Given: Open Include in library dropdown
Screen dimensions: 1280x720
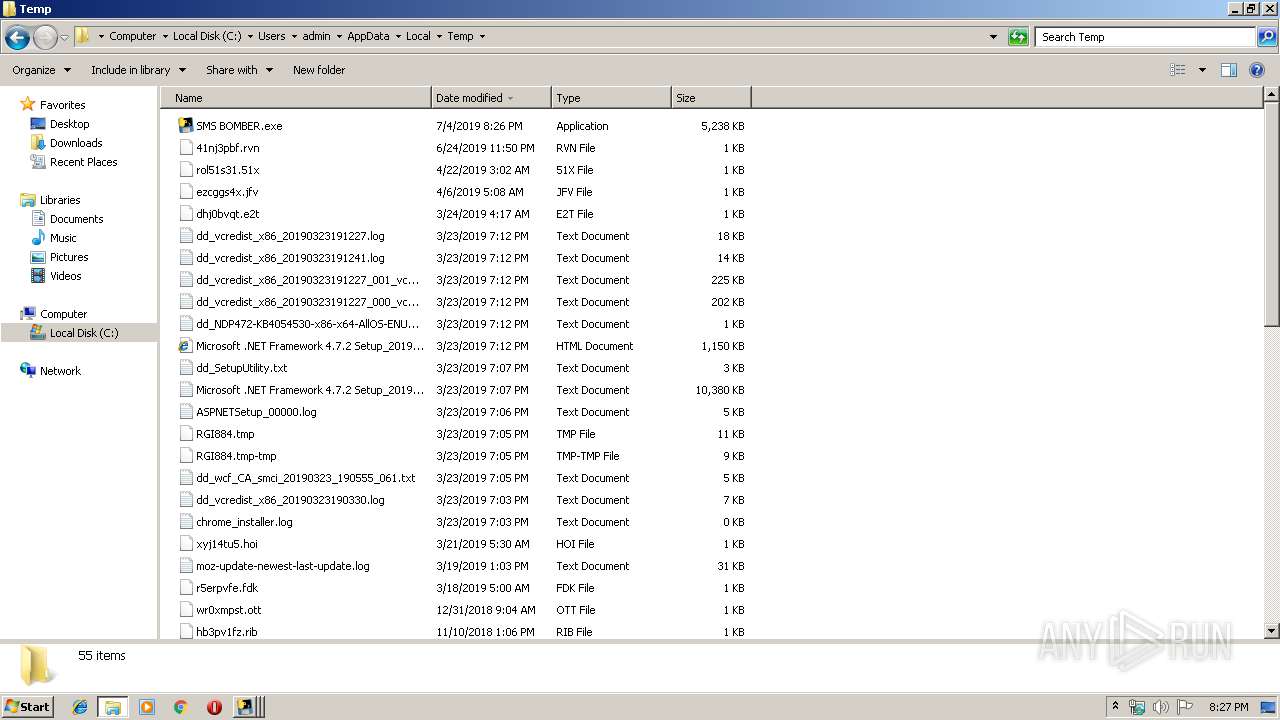Looking at the screenshot, I should [138, 70].
